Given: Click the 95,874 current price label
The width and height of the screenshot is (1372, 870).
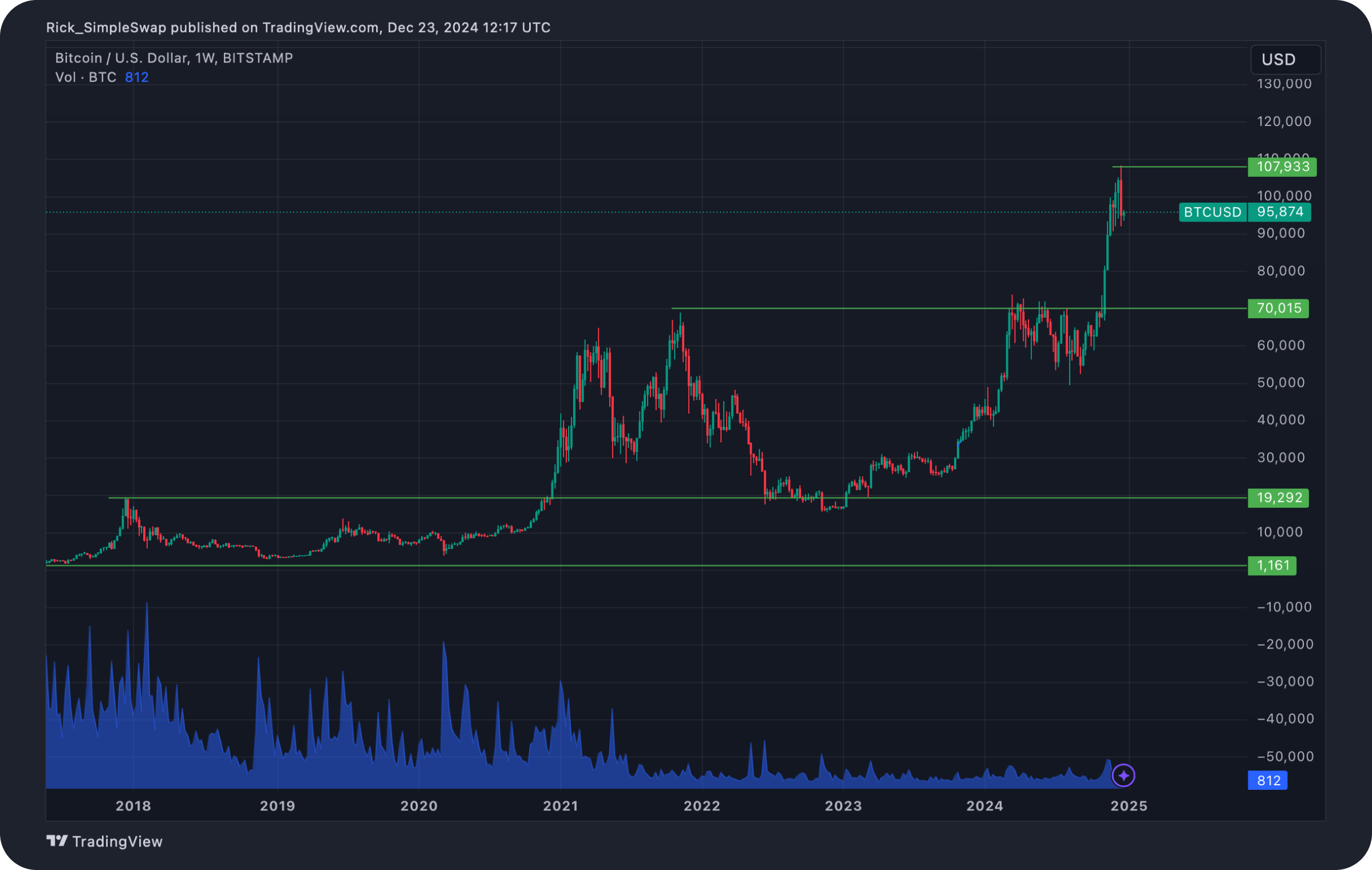Looking at the screenshot, I should [1279, 212].
